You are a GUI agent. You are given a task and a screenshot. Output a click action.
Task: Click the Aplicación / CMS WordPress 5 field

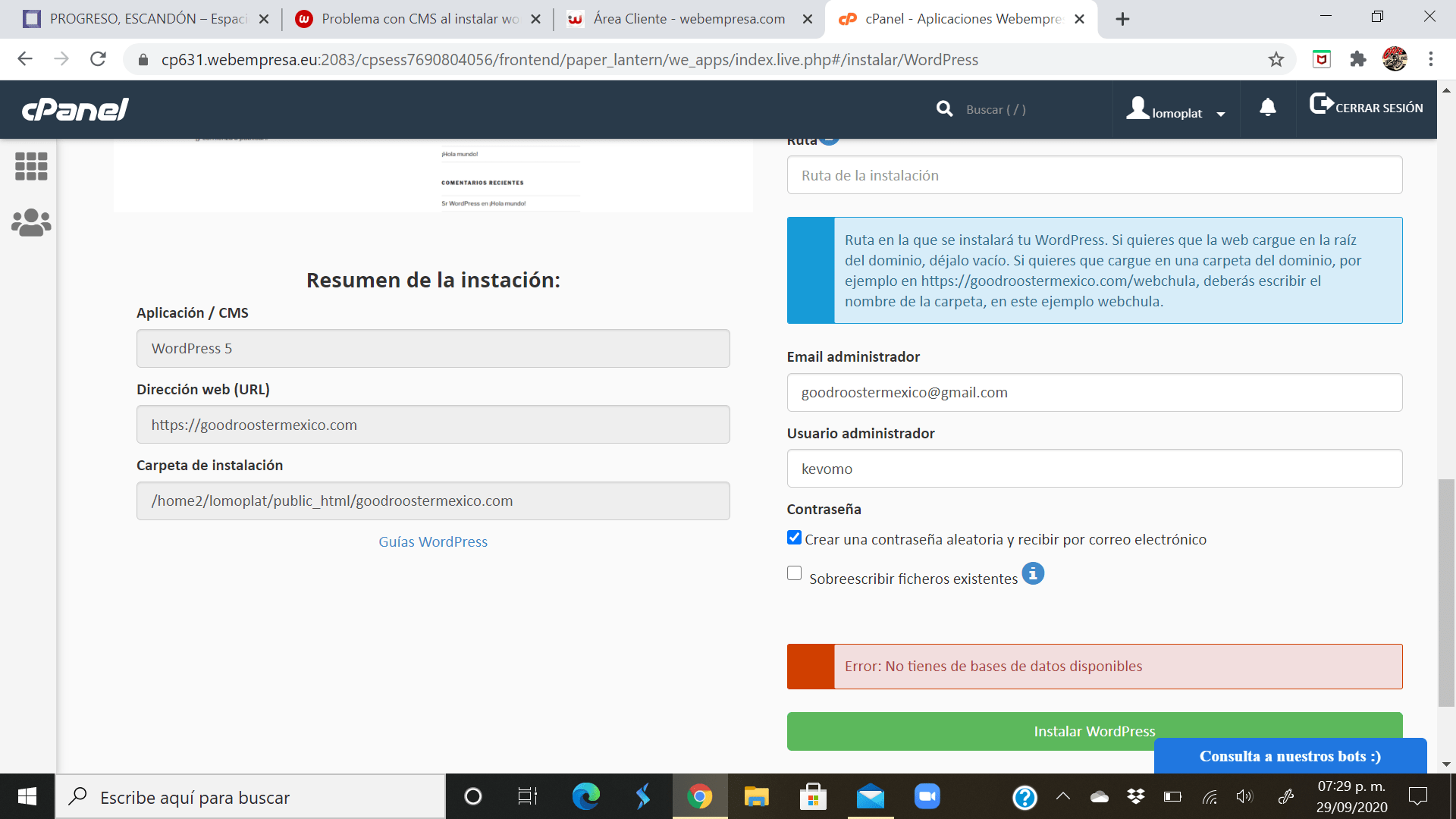[x=433, y=348]
